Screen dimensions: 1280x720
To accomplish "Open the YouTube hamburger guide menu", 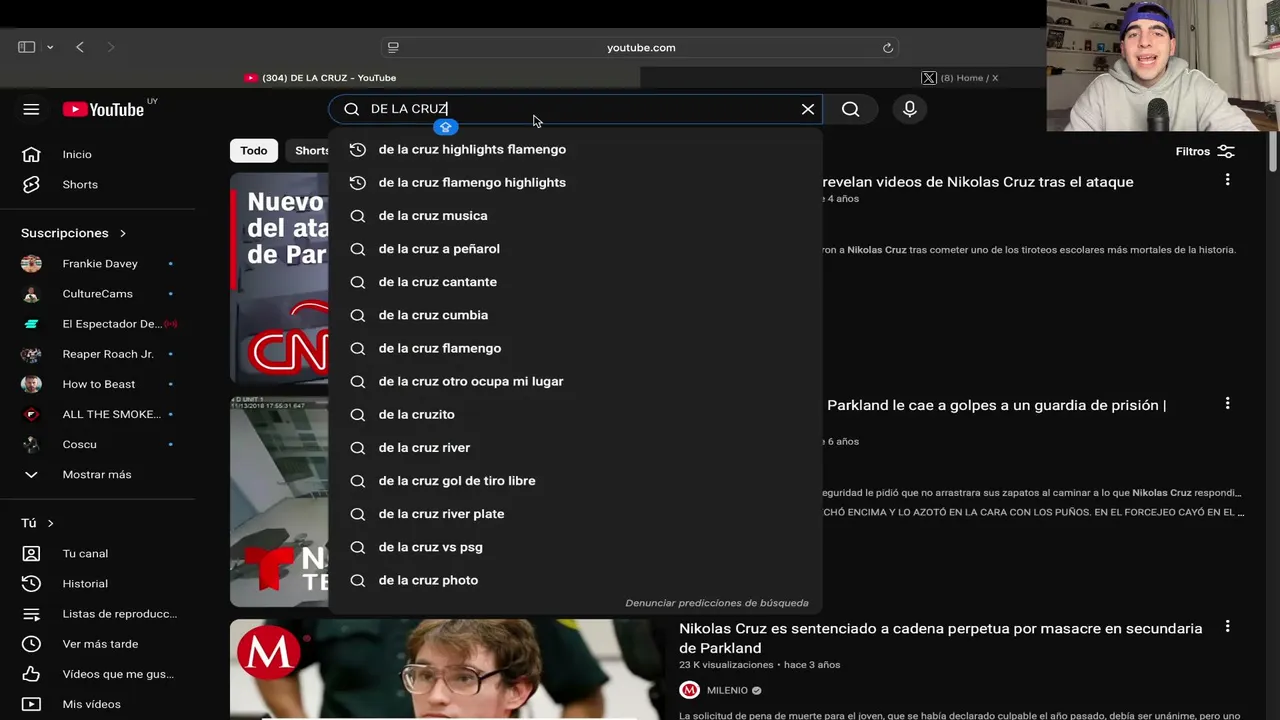I will tap(31, 109).
